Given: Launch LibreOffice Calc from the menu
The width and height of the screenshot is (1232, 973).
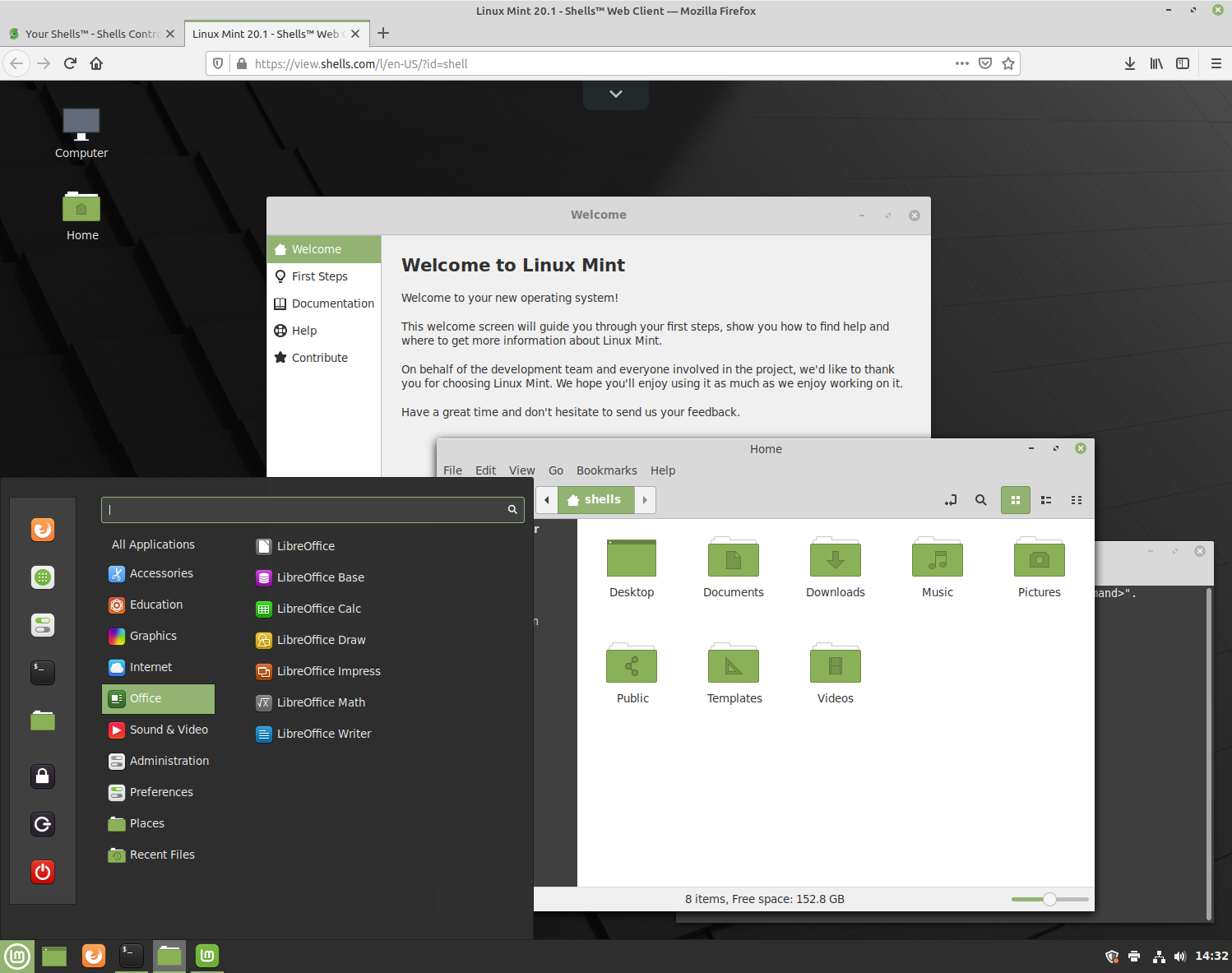Looking at the screenshot, I should [x=308, y=609].
